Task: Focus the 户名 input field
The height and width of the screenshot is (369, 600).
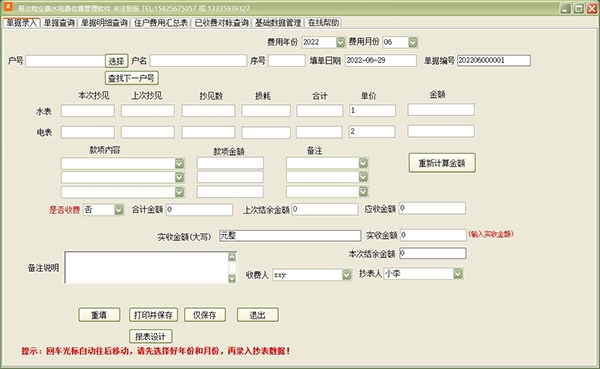Action: point(198,60)
